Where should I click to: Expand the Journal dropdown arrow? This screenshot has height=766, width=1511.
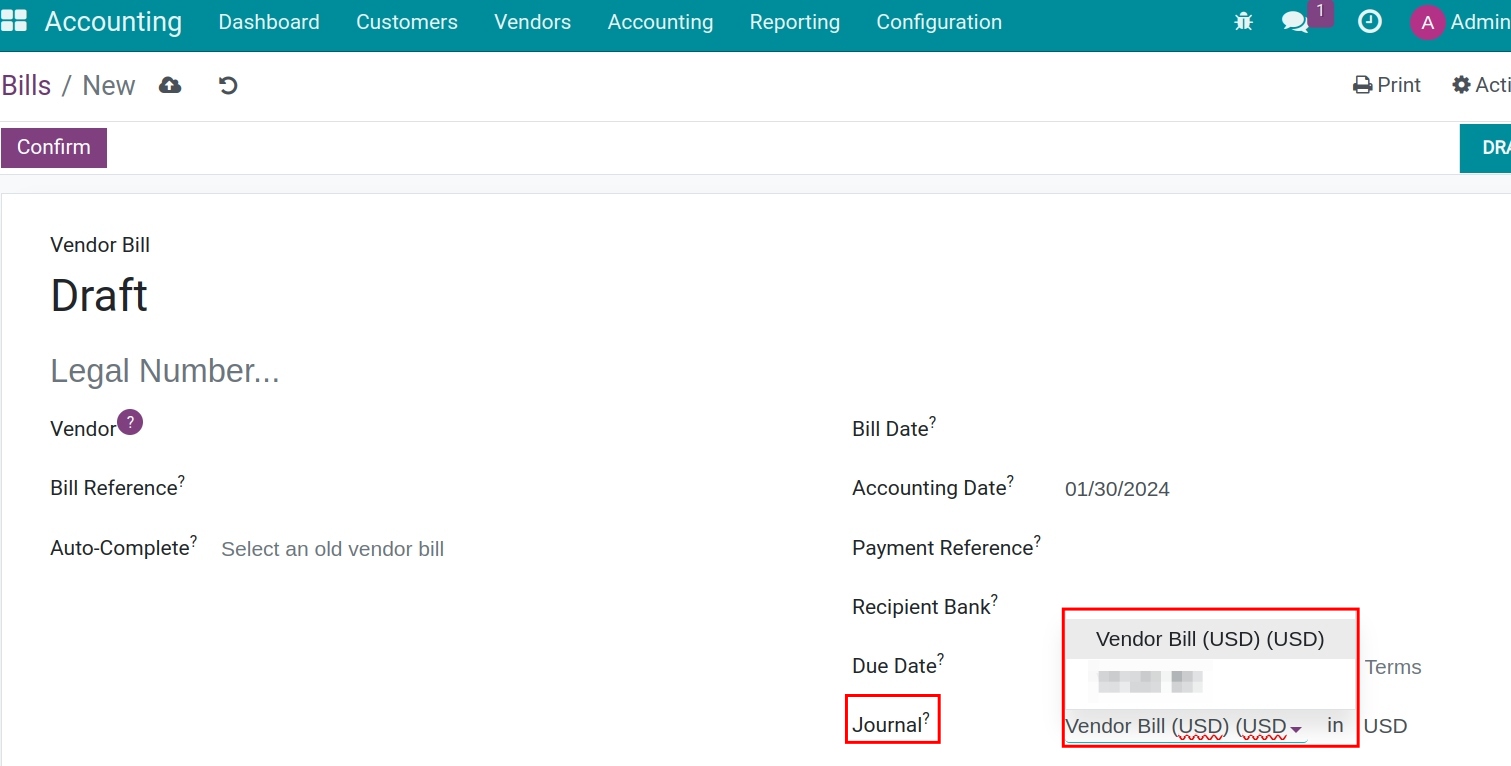click(1297, 731)
